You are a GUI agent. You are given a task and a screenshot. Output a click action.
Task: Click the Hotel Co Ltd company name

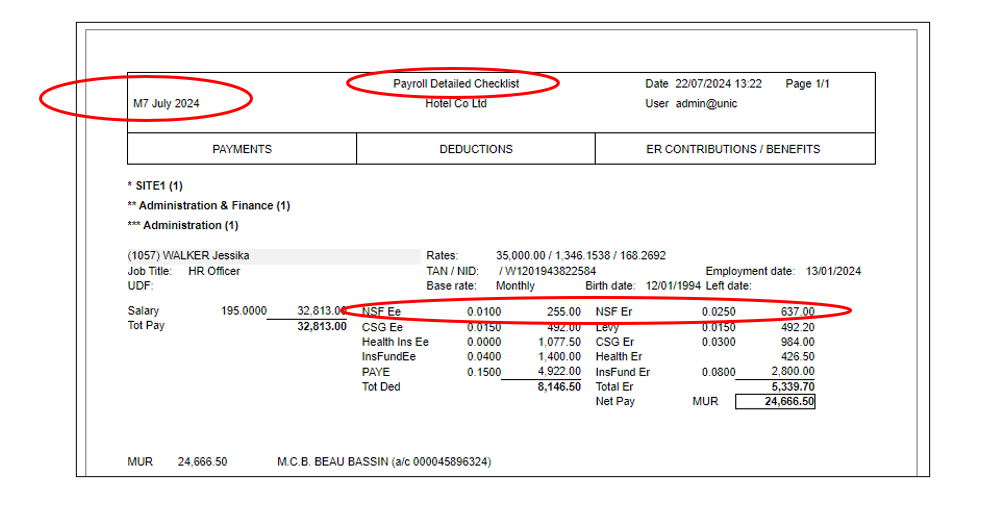pos(455,104)
